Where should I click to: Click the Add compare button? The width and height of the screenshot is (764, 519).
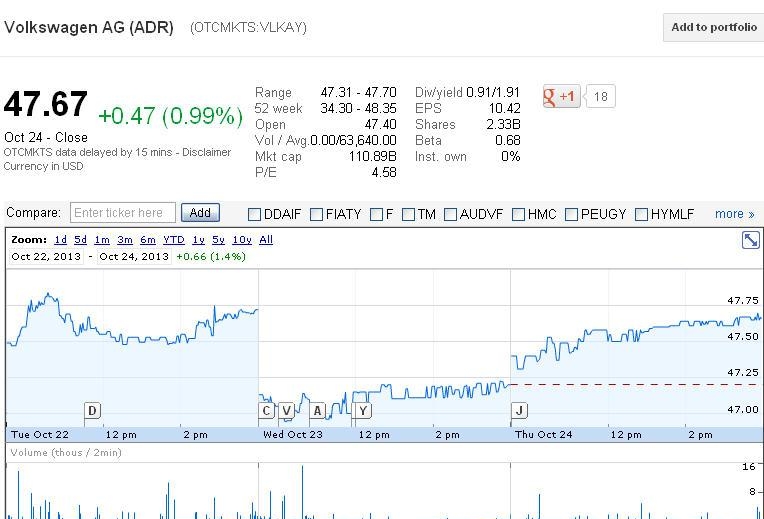(200, 213)
